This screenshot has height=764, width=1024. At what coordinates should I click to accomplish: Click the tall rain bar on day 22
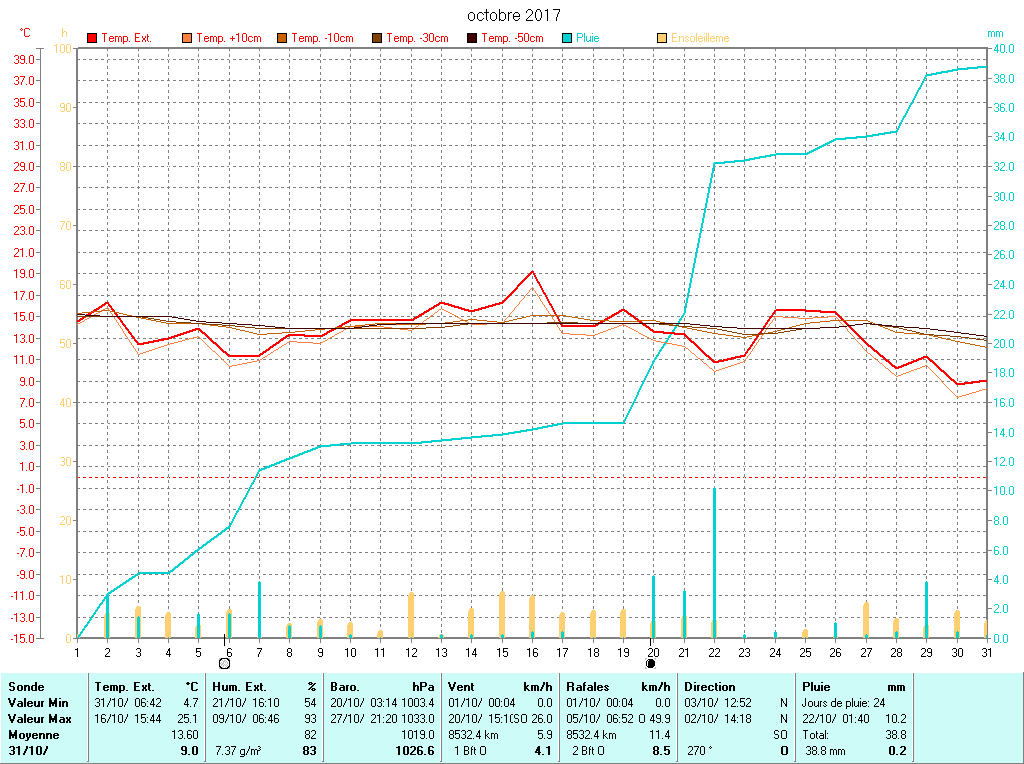(x=713, y=562)
